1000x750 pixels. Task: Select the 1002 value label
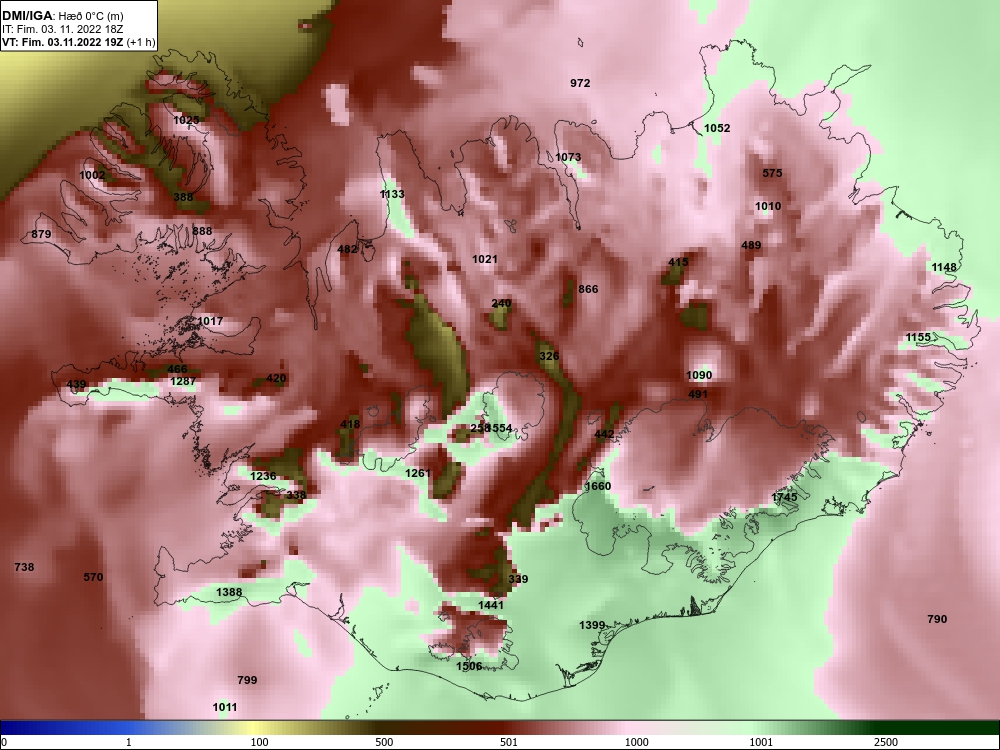pyautogui.click(x=92, y=175)
